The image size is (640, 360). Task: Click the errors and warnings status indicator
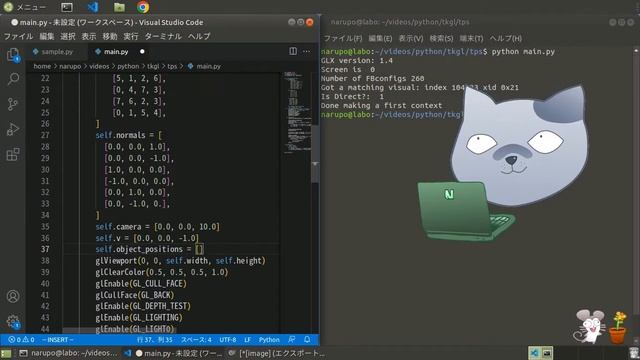(21, 340)
